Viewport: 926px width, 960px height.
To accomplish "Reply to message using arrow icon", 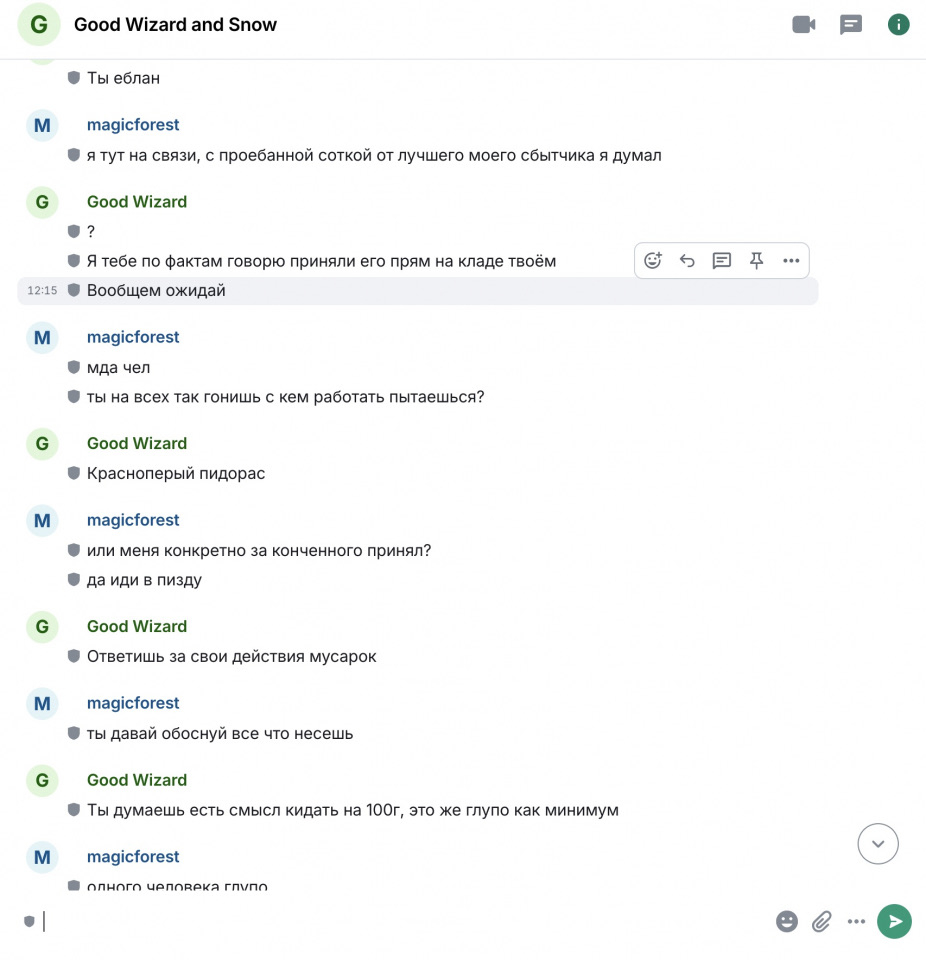I will coord(687,261).
